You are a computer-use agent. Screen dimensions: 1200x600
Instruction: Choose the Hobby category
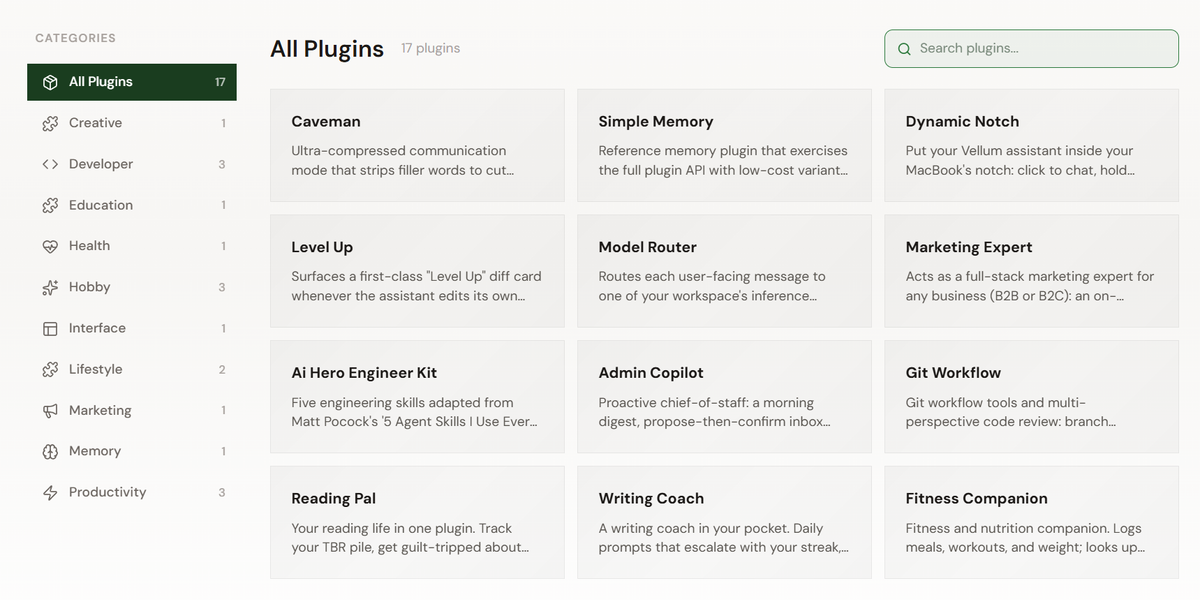[x=132, y=287]
